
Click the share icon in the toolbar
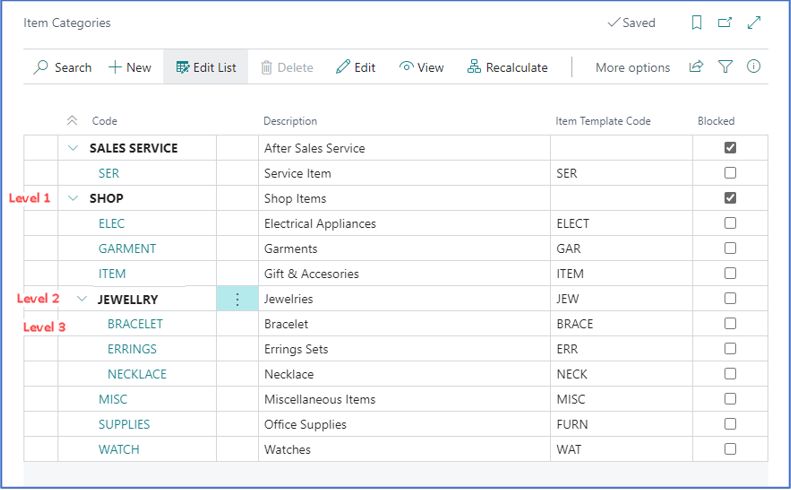(x=696, y=67)
